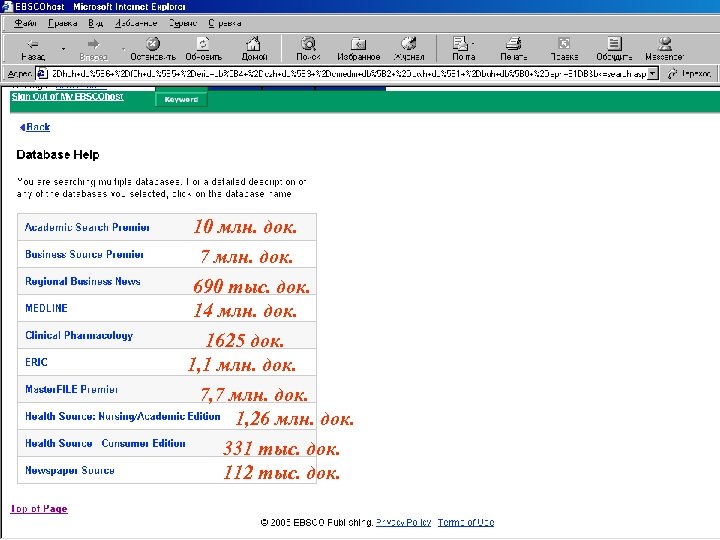Expand the address bar dropdown list
The width and height of the screenshot is (720, 540).
tap(652, 73)
